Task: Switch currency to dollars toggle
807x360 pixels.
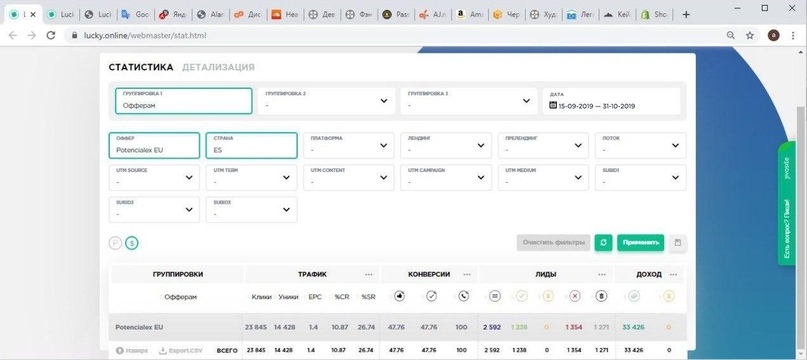Action: 132,243
